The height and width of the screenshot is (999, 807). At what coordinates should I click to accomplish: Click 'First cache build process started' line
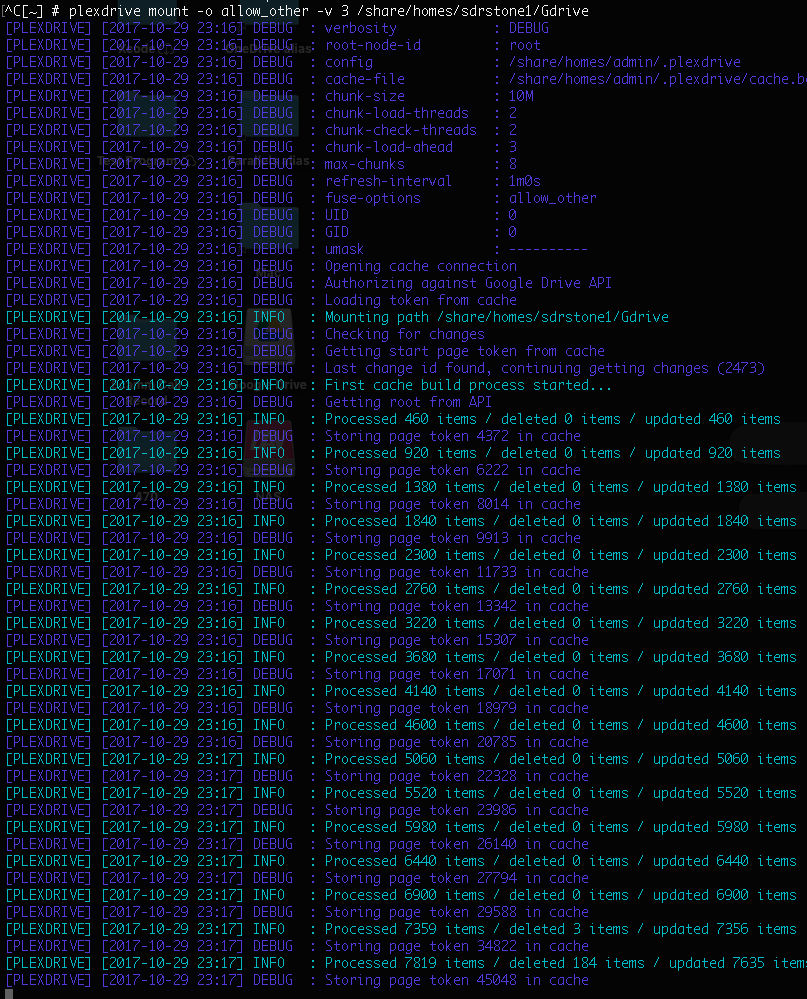[468, 385]
